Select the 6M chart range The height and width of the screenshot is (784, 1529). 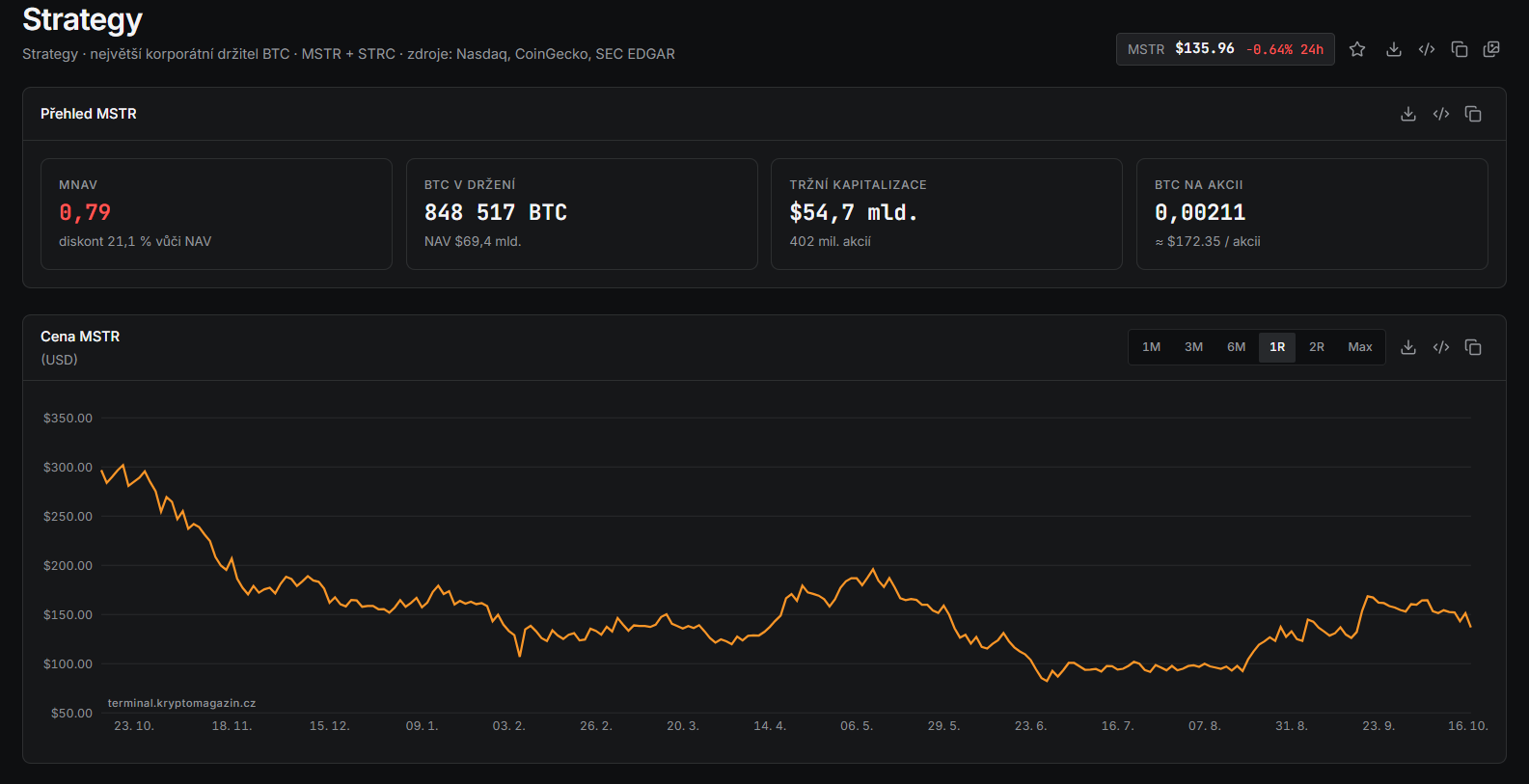point(1237,347)
